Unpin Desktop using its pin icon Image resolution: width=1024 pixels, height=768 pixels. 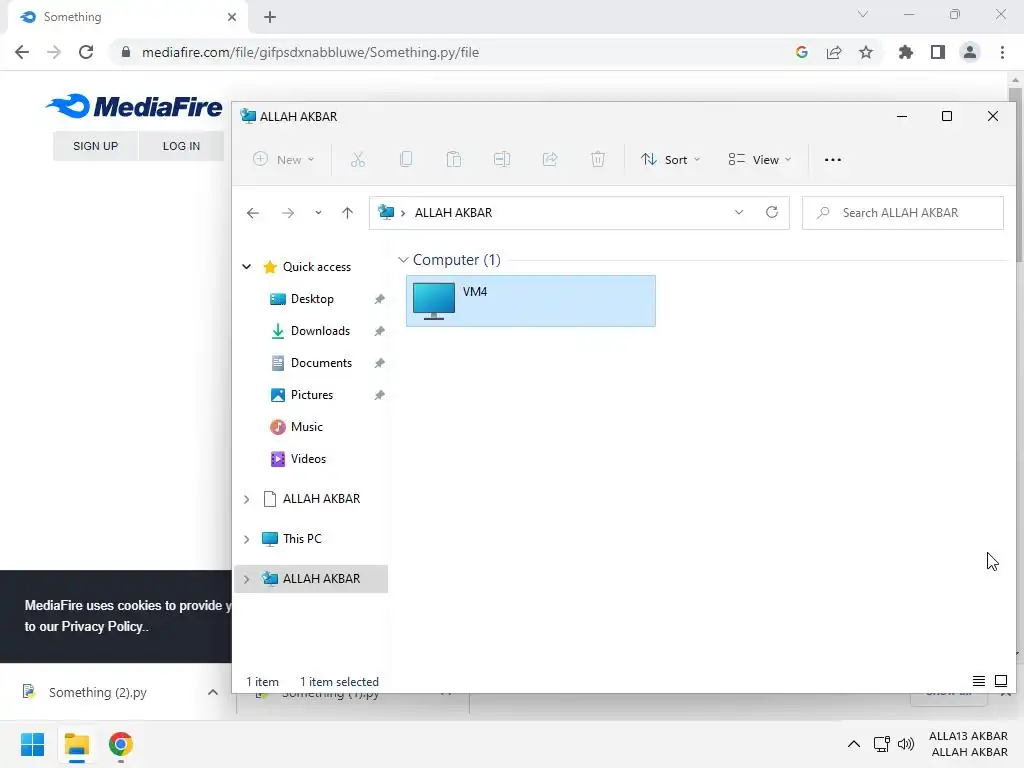pyautogui.click(x=379, y=299)
